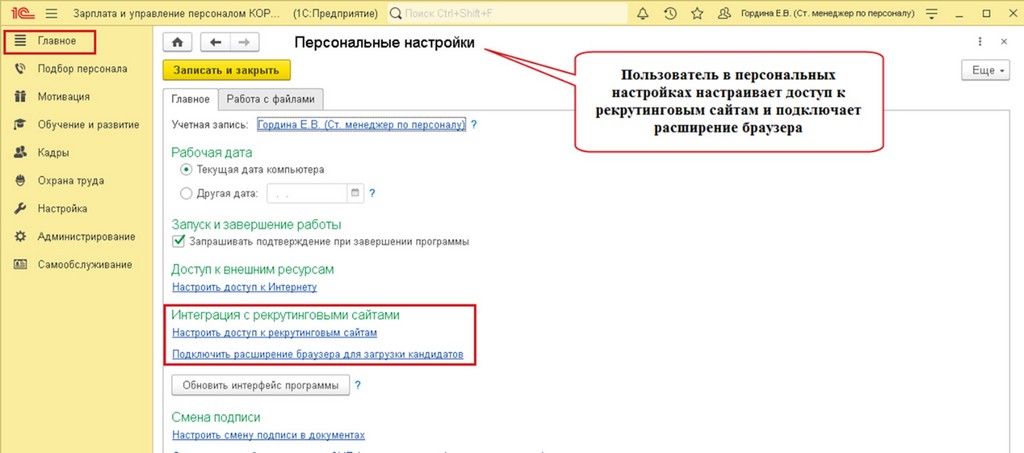Expand the Еще dropdown button

(985, 70)
